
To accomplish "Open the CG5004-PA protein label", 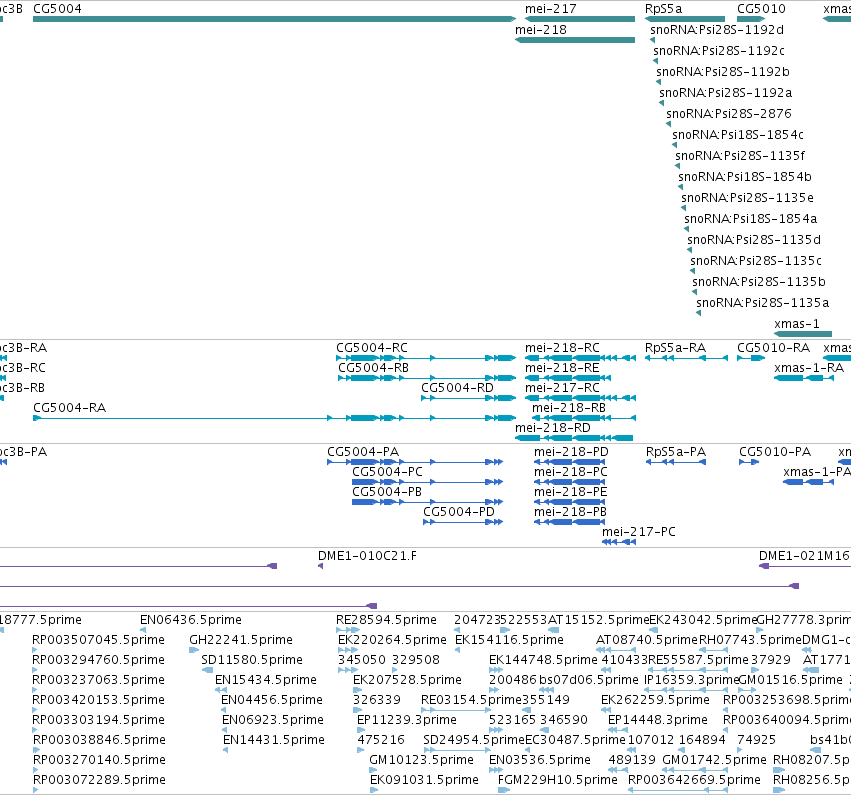I will click(363, 452).
